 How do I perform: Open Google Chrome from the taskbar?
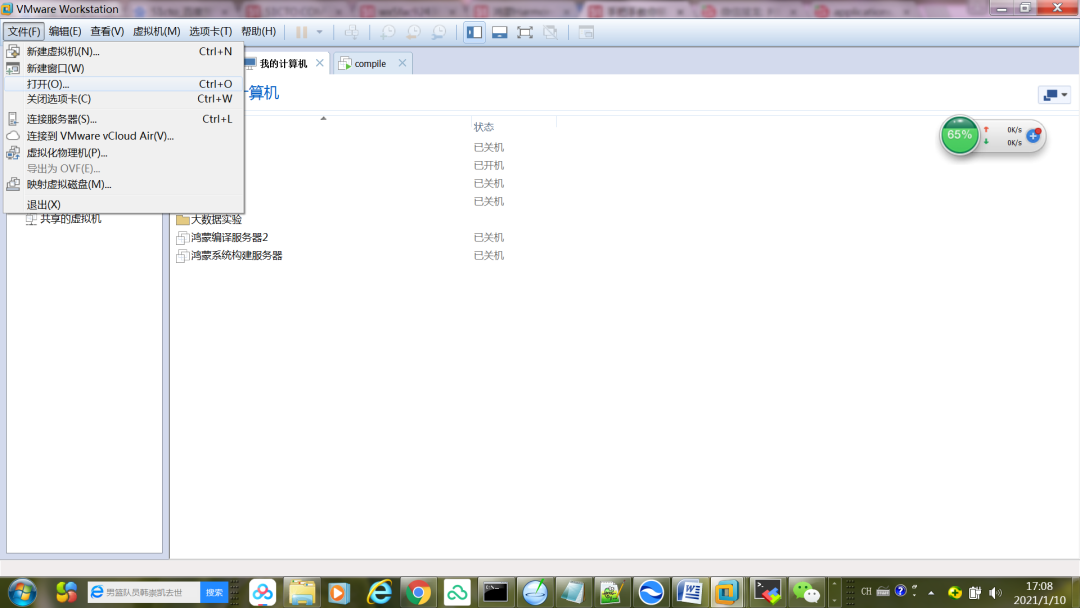click(x=418, y=592)
